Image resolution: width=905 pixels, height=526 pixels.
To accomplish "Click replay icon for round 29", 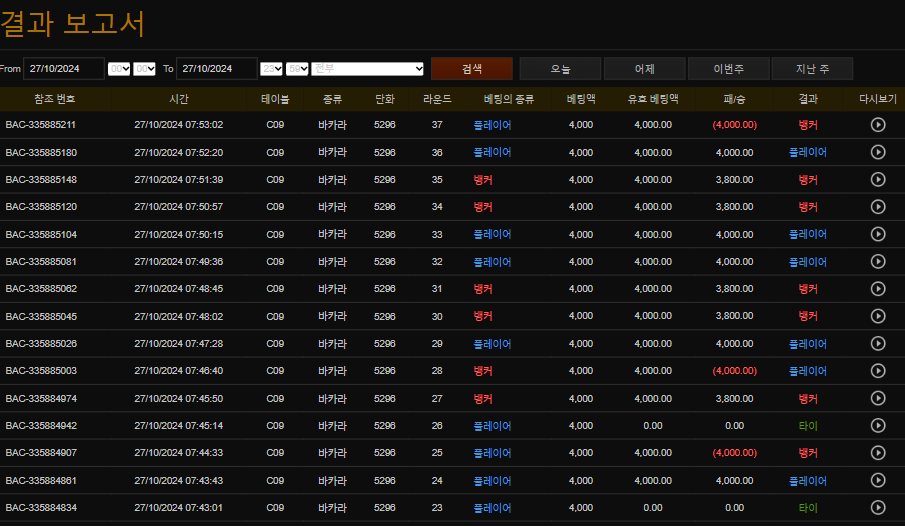I will click(x=878, y=343).
